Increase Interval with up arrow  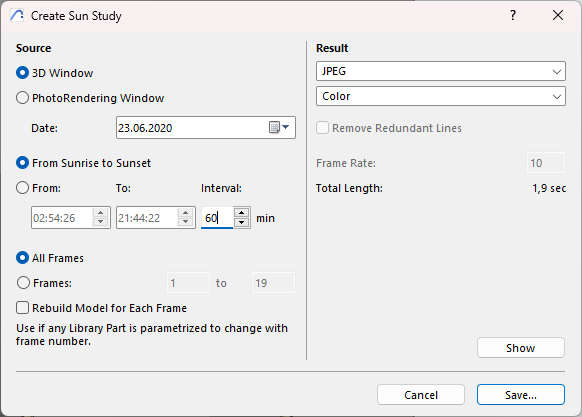pos(242,212)
